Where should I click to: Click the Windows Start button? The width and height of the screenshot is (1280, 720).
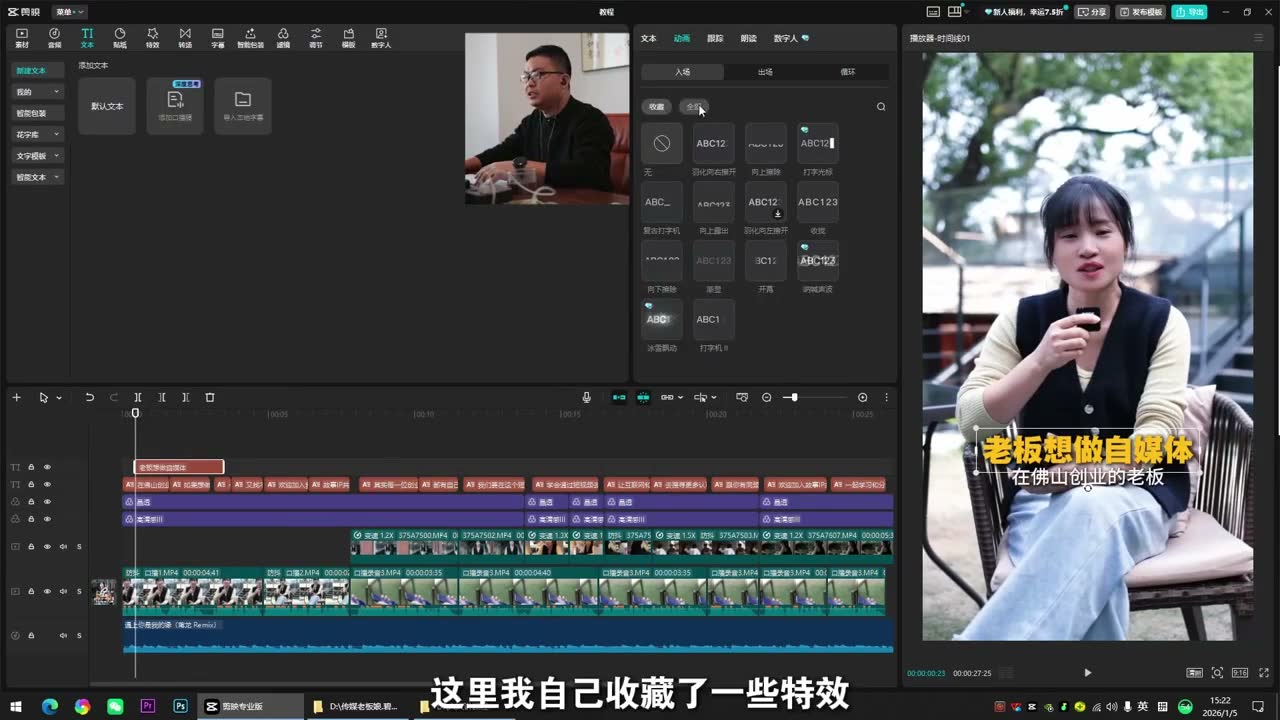pyautogui.click(x=16, y=706)
